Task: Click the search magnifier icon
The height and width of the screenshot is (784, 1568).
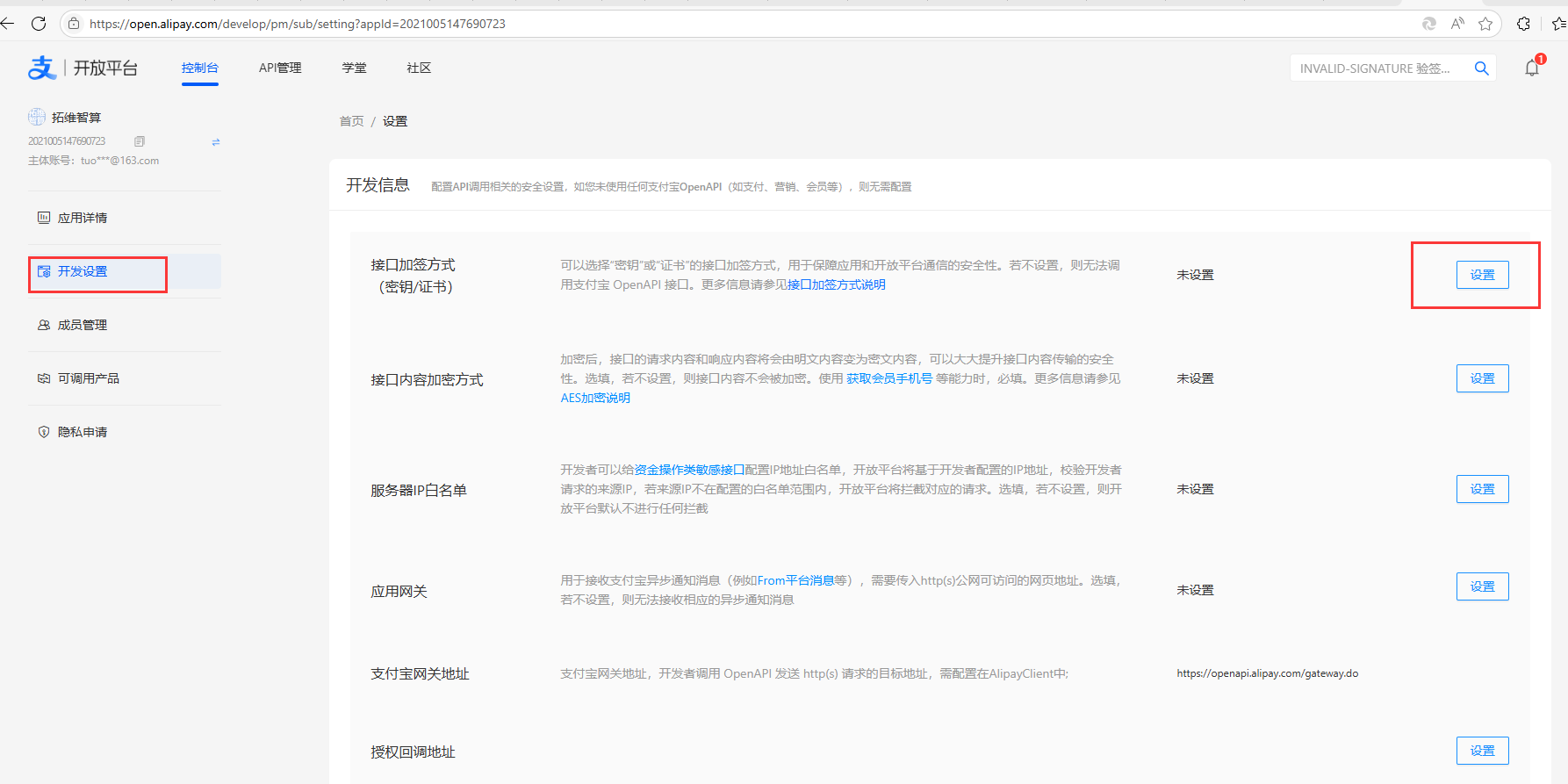Action: 1481,68
